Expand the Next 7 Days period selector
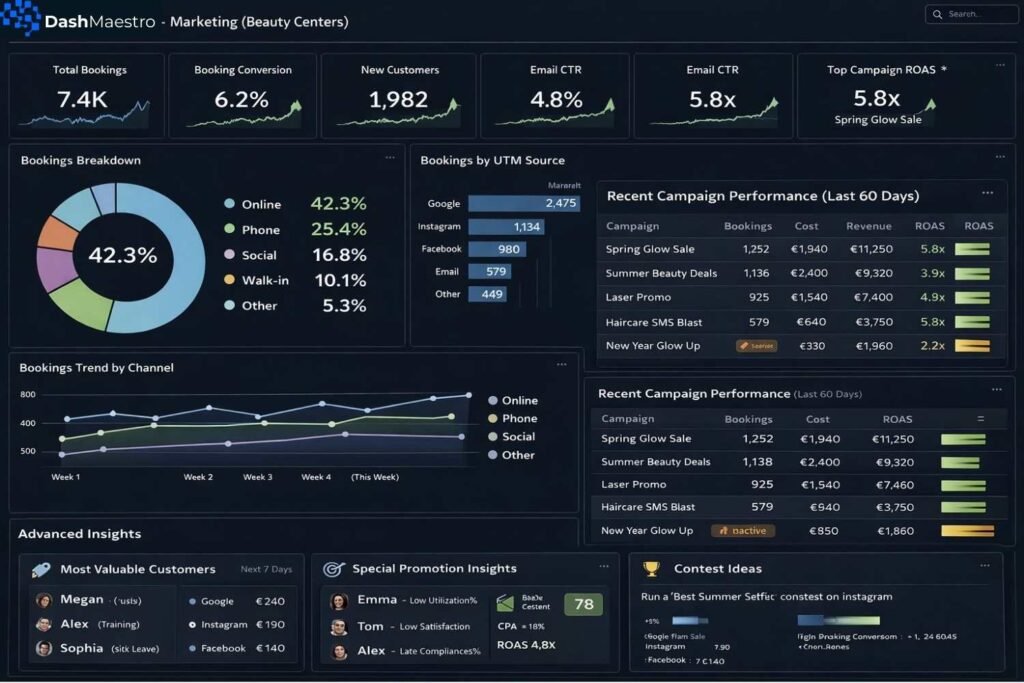The width and height of the screenshot is (1024, 683). [266, 570]
